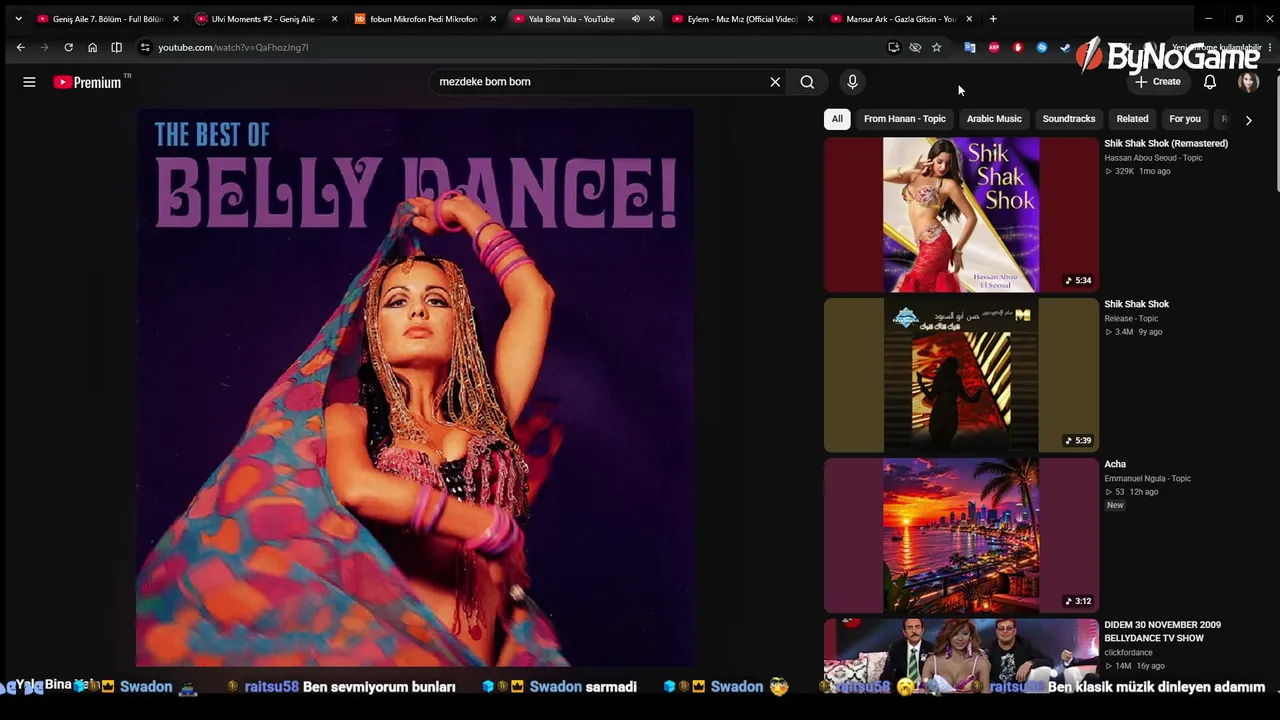Viewport: 1280px width, 720px height.
Task: Open the Shik Shak Shok Release title
Action: (x=1136, y=304)
